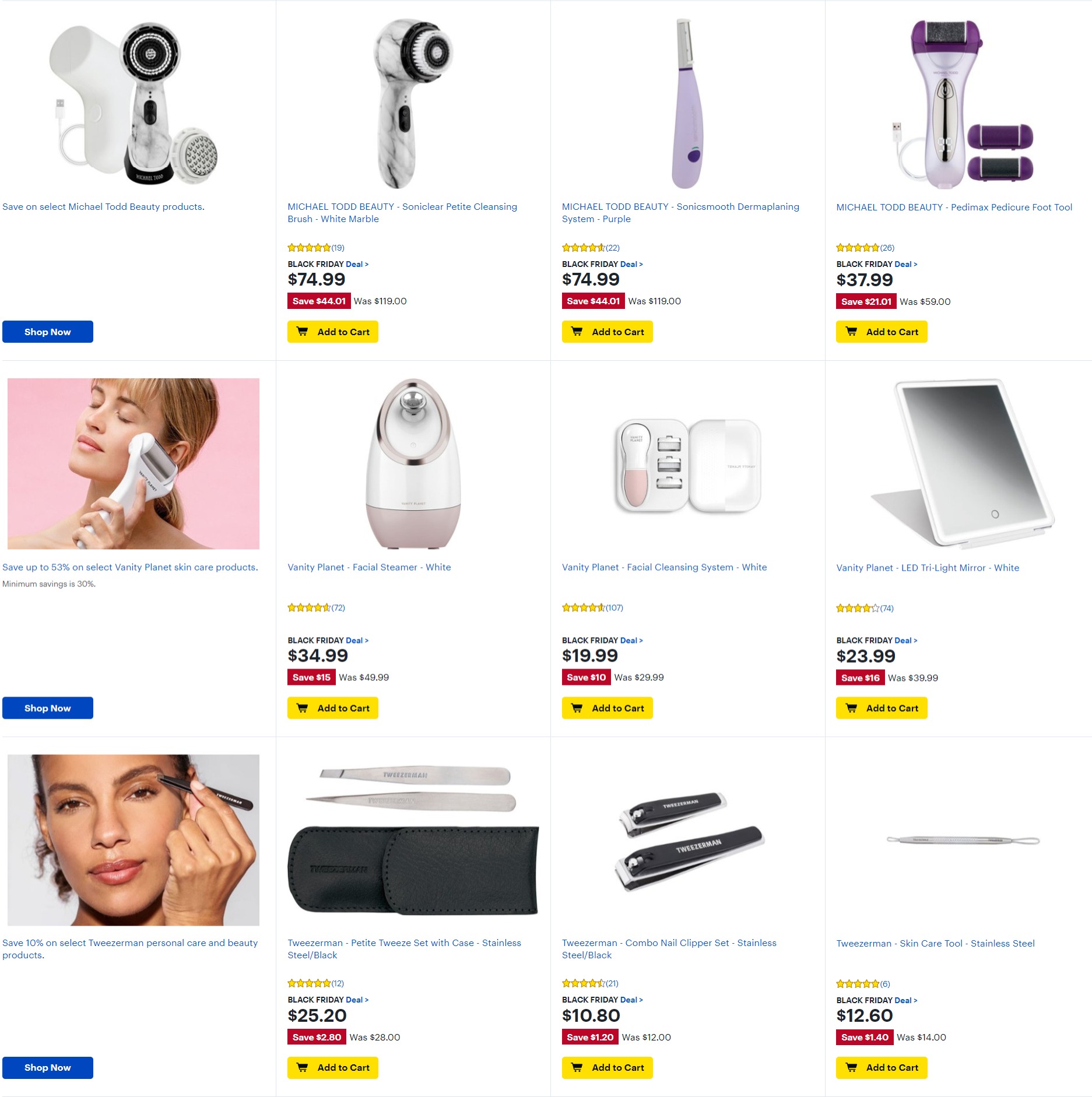
Task: Open the Pedimax Pedicure Foot Tool star ratings
Action: [865, 248]
